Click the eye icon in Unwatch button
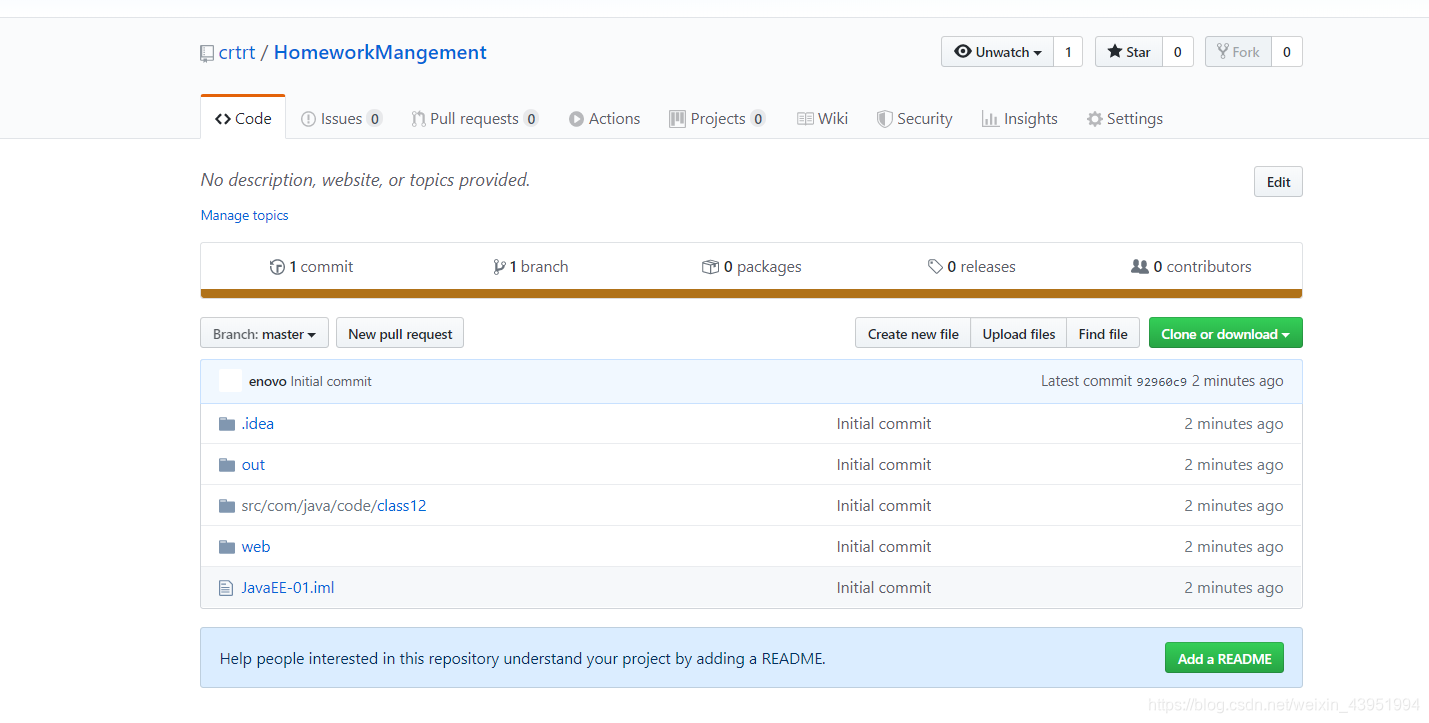This screenshot has width=1429, height=723. point(963,52)
